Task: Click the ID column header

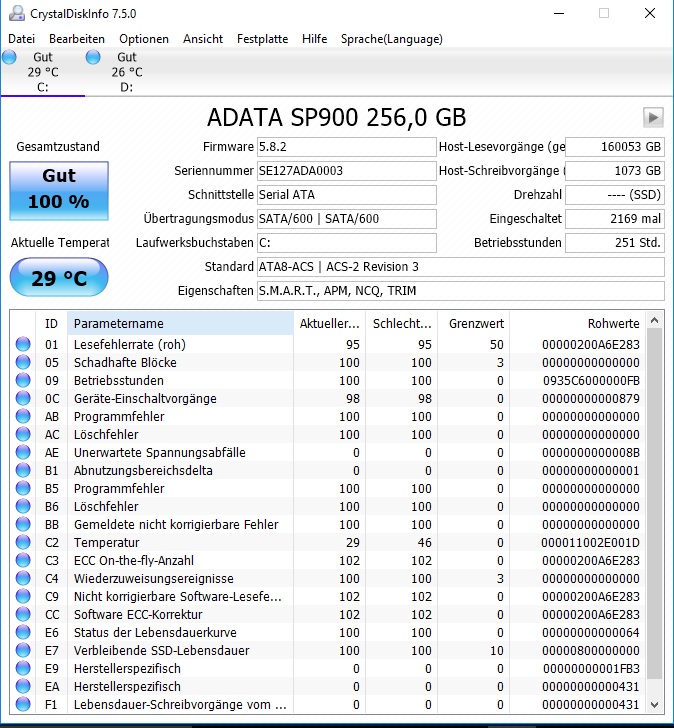Action: coord(51,324)
